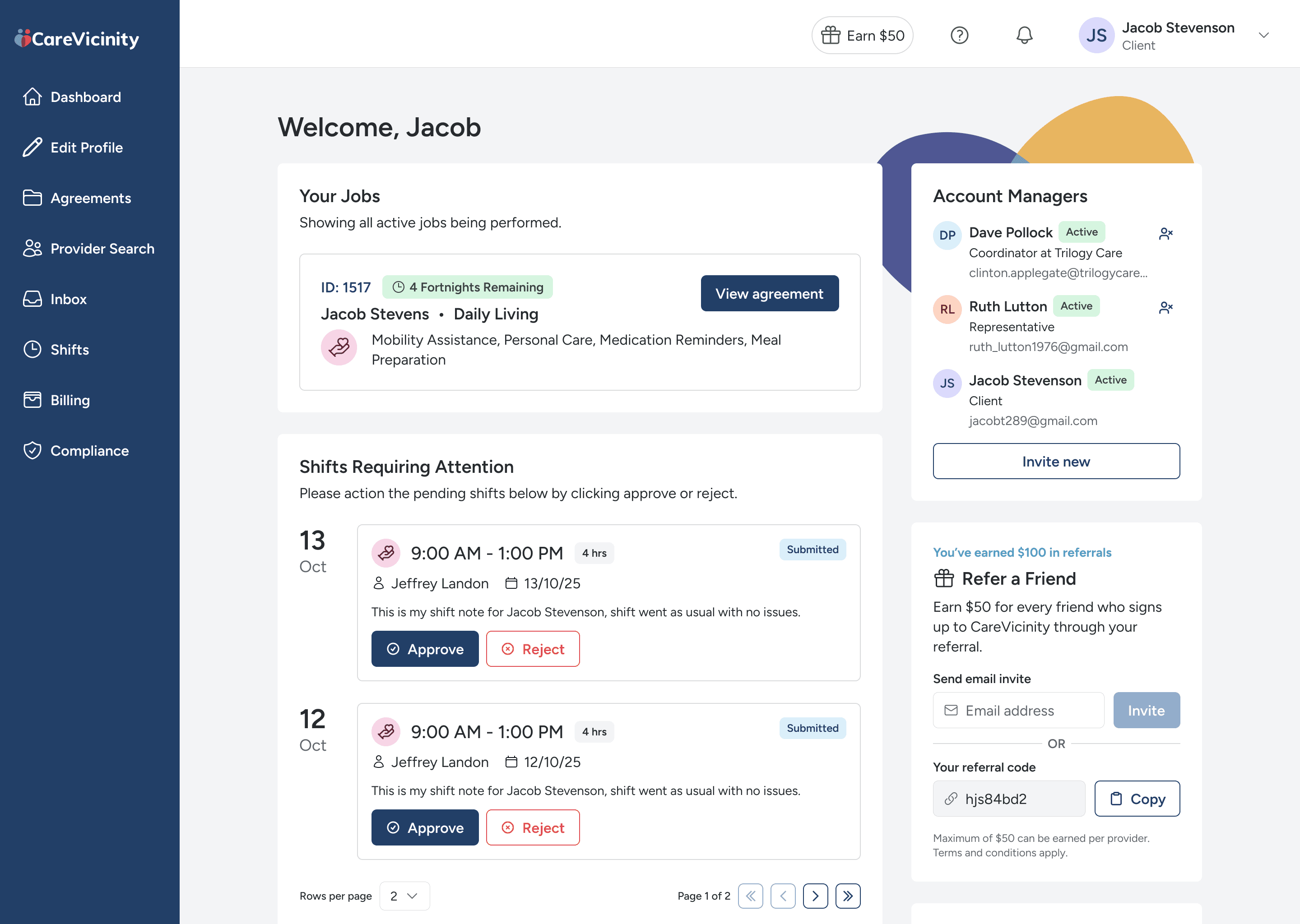The image size is (1300, 924).
Task: Expand the Jacob Stevenson user menu
Action: click(1263, 35)
